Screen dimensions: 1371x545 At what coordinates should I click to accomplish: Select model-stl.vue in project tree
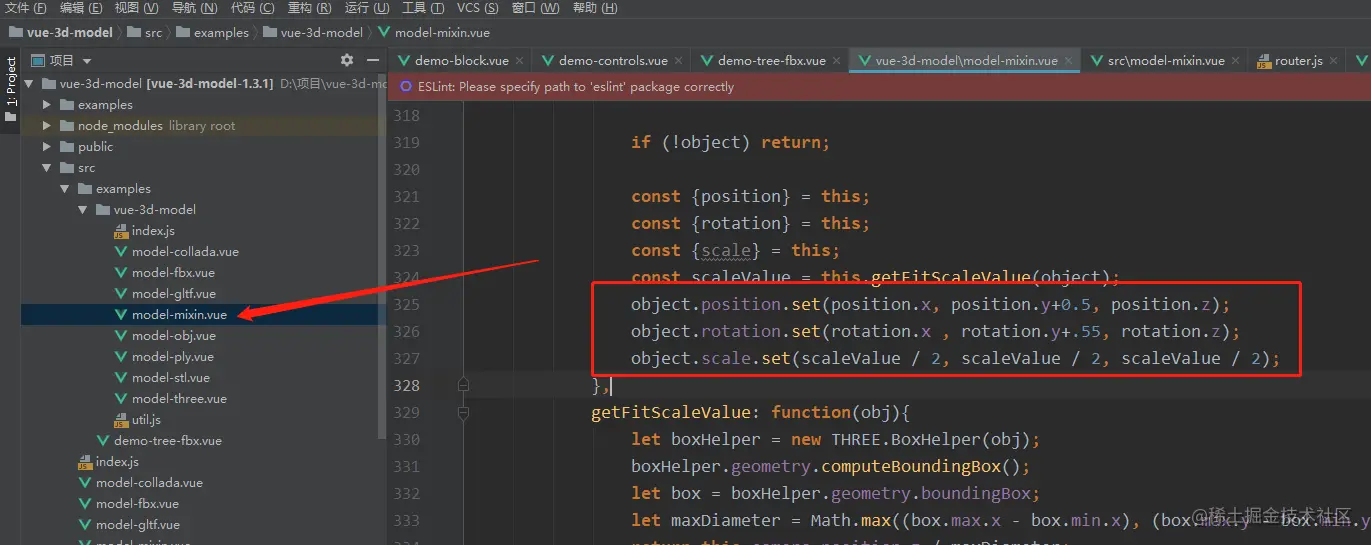[171, 378]
